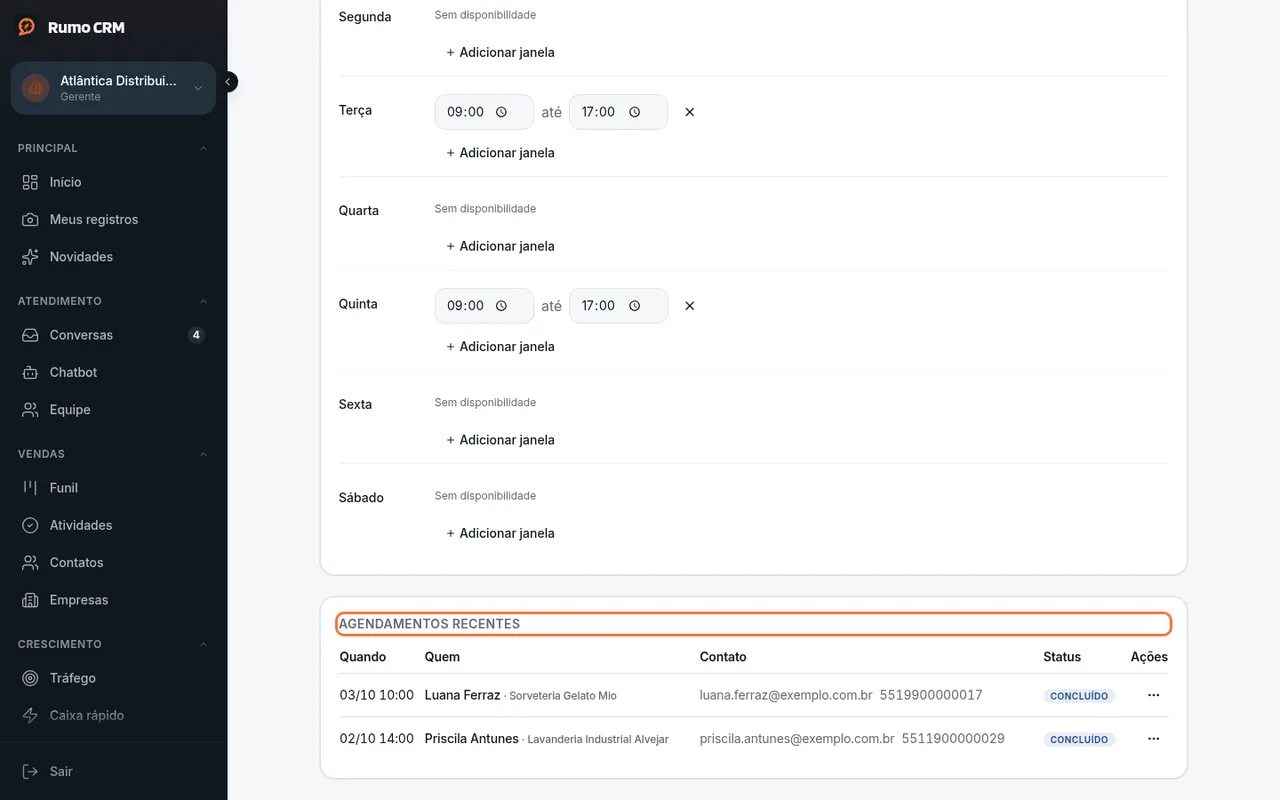Click the Rumo CRM logo icon
Image resolution: width=1280 pixels, height=800 pixels.
coord(27,27)
